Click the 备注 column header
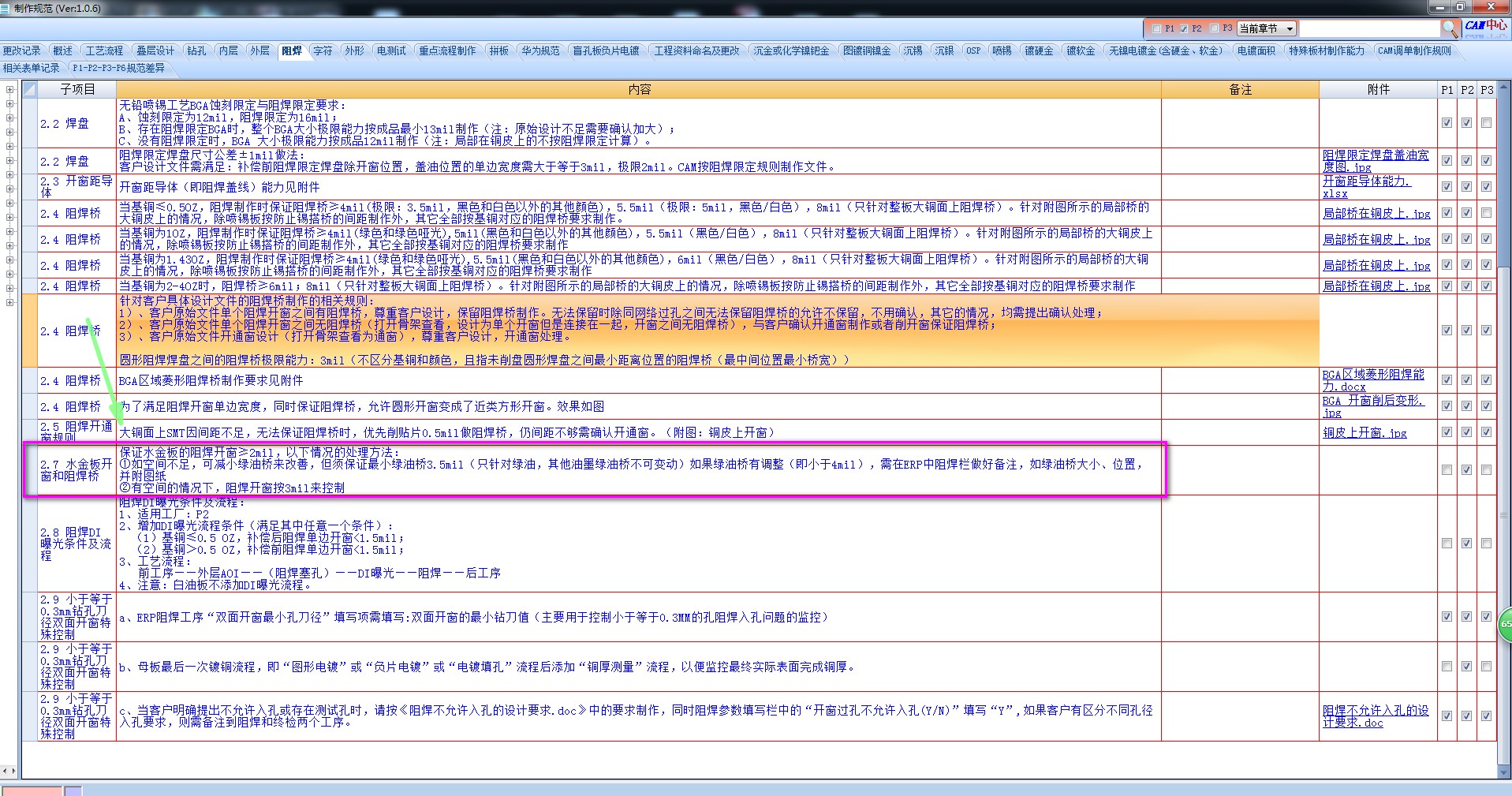 coord(1240,89)
